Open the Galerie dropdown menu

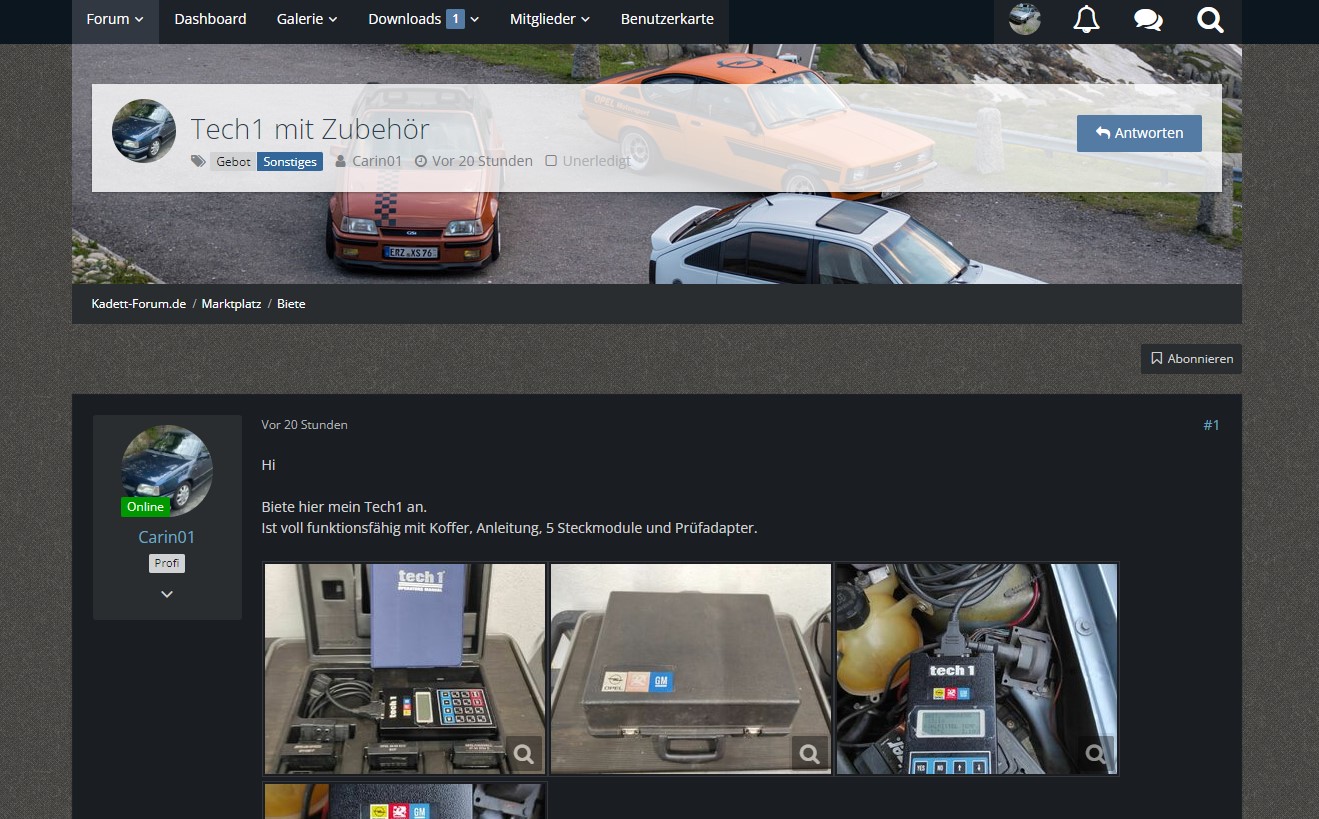click(x=307, y=20)
